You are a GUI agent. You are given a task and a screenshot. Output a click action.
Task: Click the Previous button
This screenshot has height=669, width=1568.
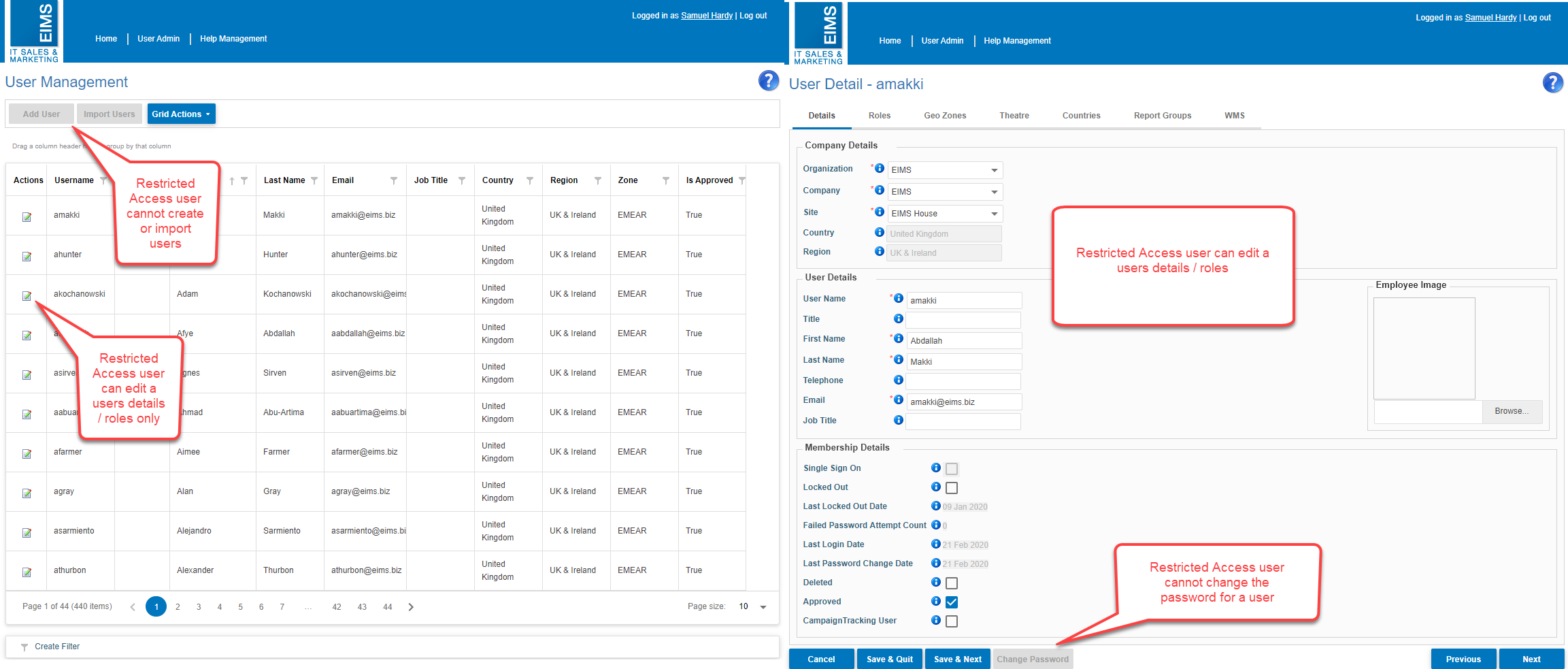[x=1463, y=659]
